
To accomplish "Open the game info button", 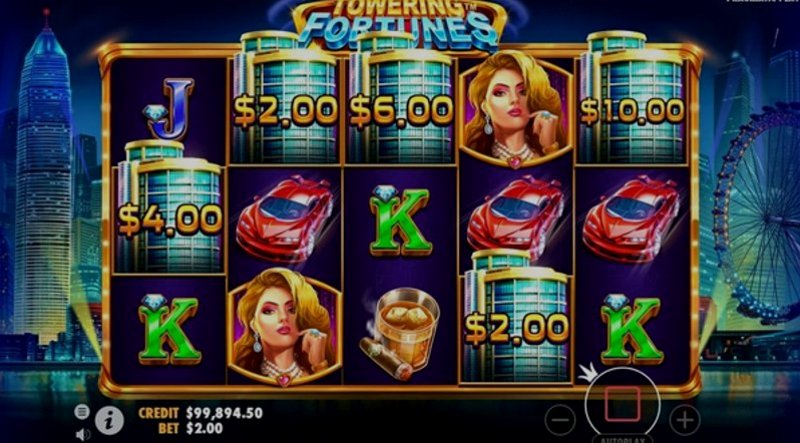I will tap(109, 420).
